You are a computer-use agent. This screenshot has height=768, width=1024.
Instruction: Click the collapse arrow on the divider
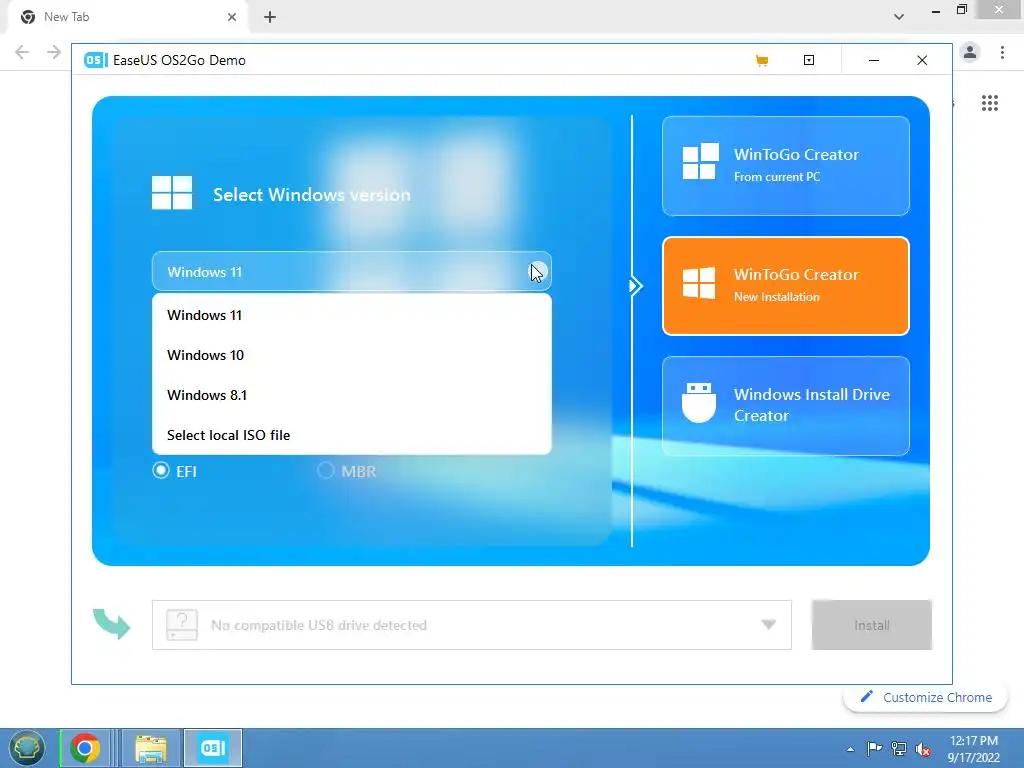pyautogui.click(x=635, y=286)
